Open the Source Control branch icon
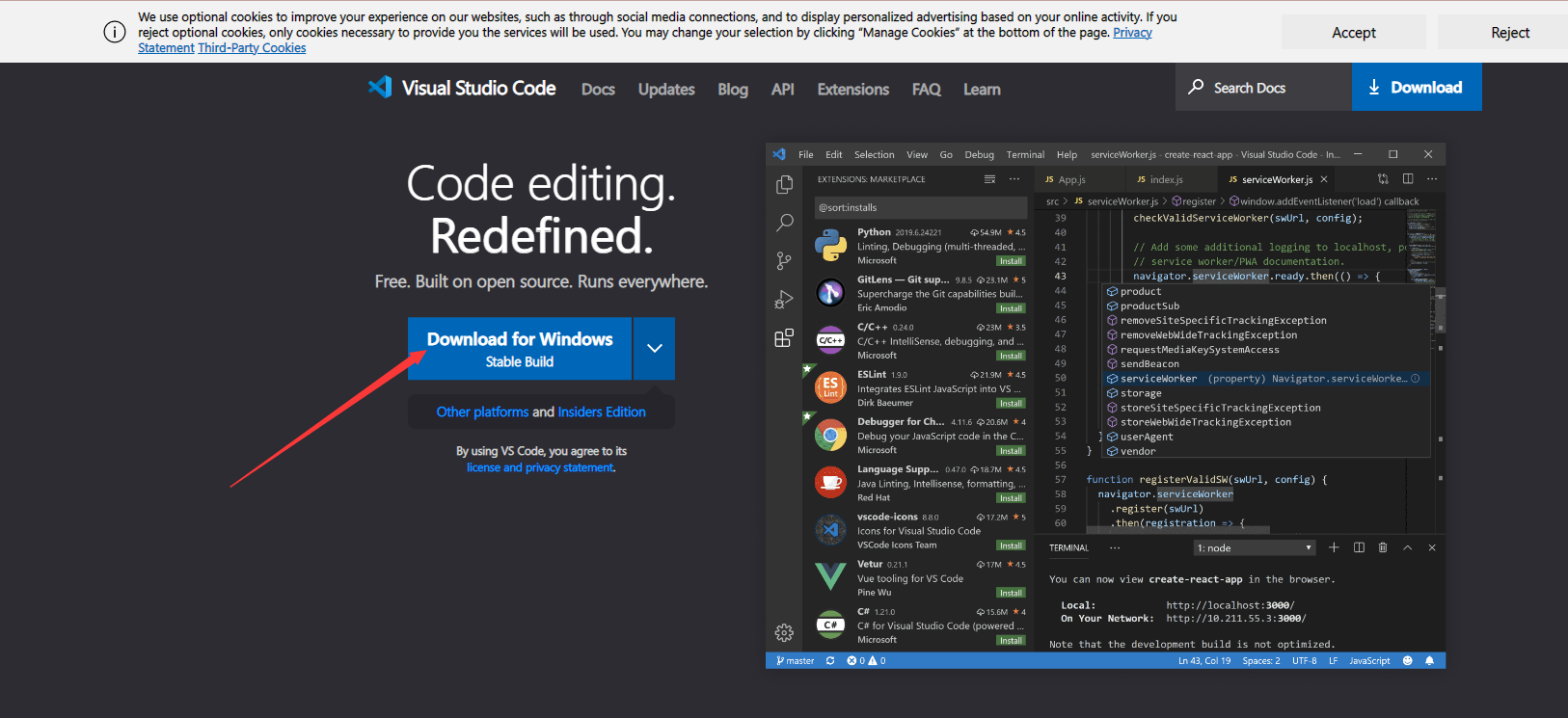The width and height of the screenshot is (1568, 718). pyautogui.click(x=784, y=261)
